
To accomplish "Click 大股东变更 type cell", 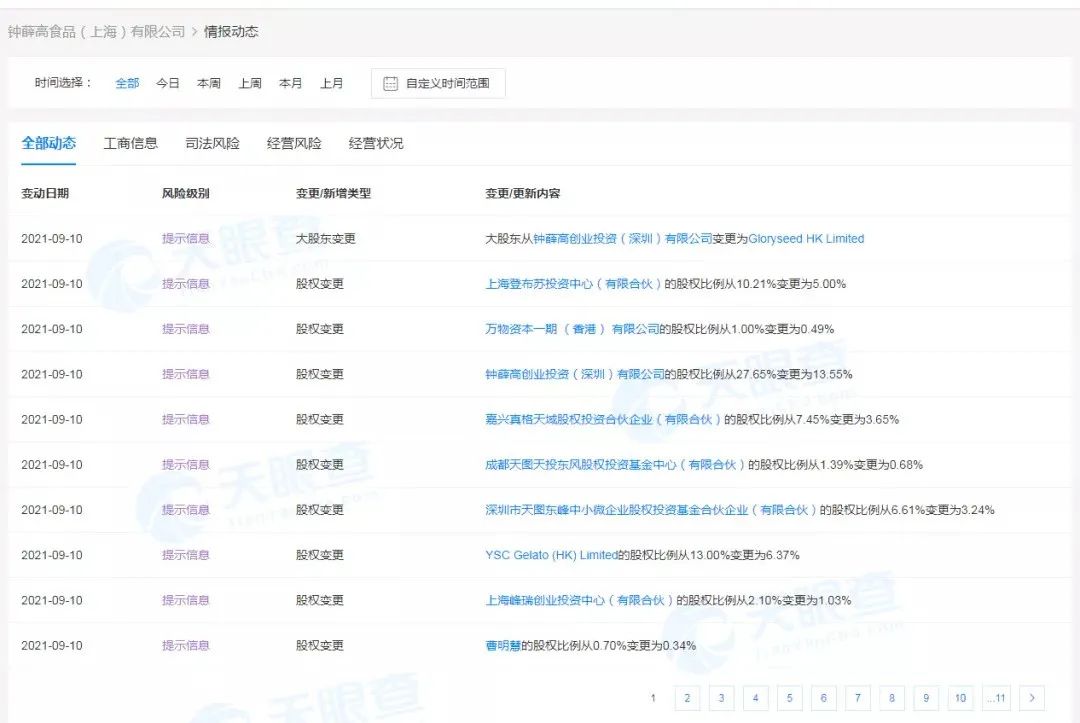I will [x=326, y=239].
